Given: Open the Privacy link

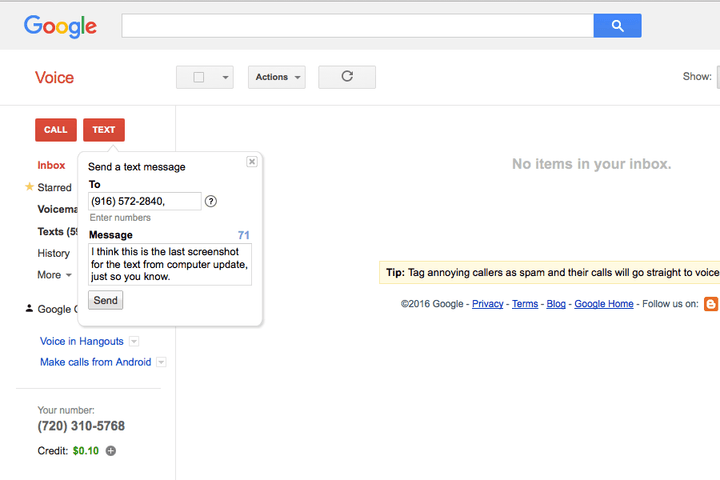Looking at the screenshot, I should tap(488, 304).
